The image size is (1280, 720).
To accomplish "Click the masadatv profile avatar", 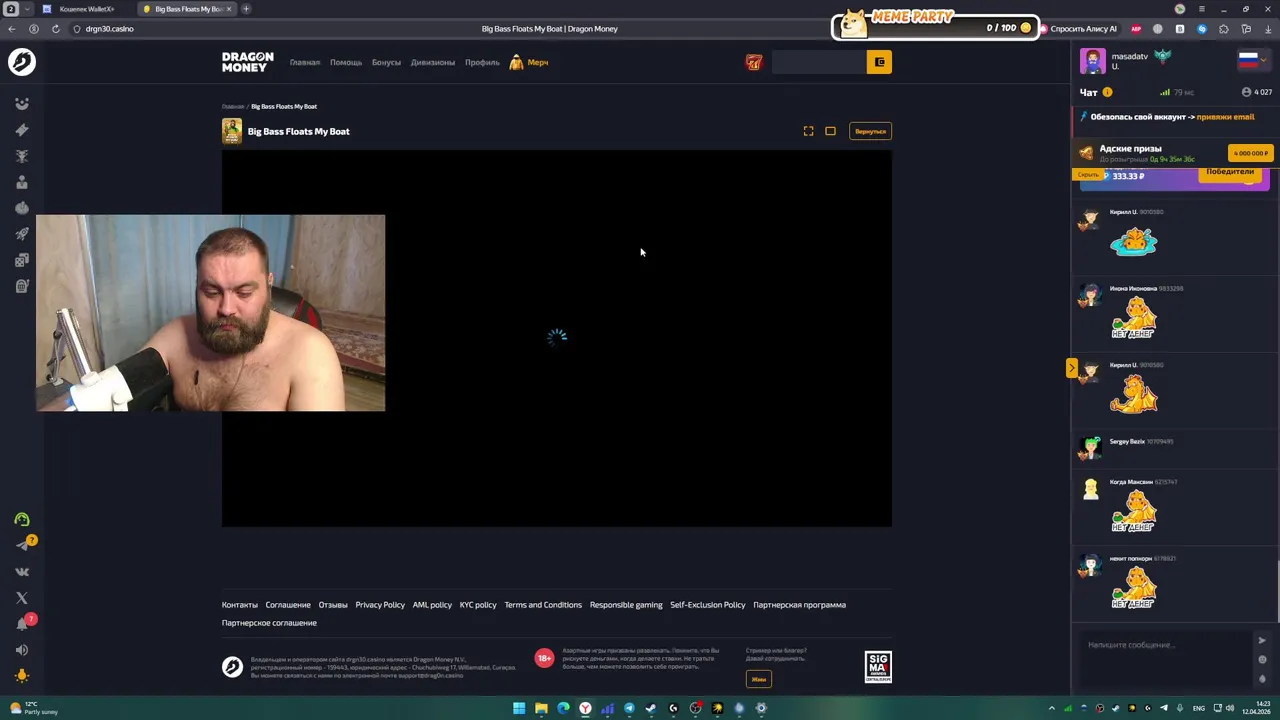I will click(1093, 61).
